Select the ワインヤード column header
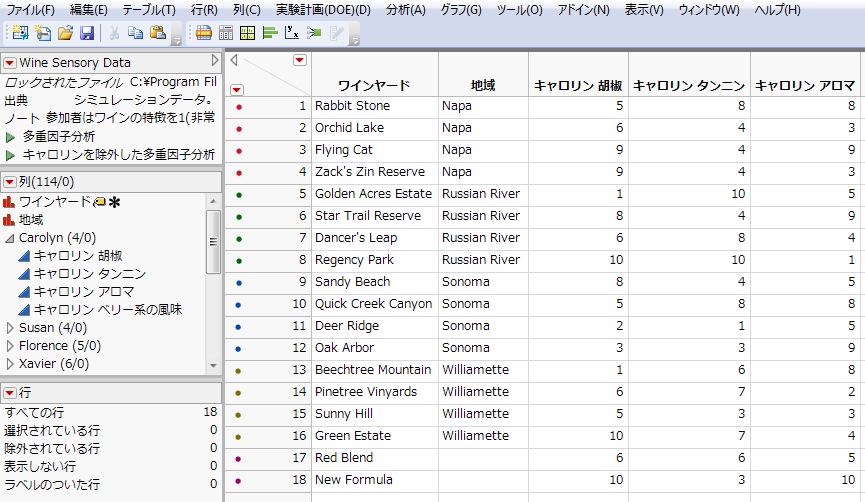This screenshot has height=502, width=865. click(374, 85)
